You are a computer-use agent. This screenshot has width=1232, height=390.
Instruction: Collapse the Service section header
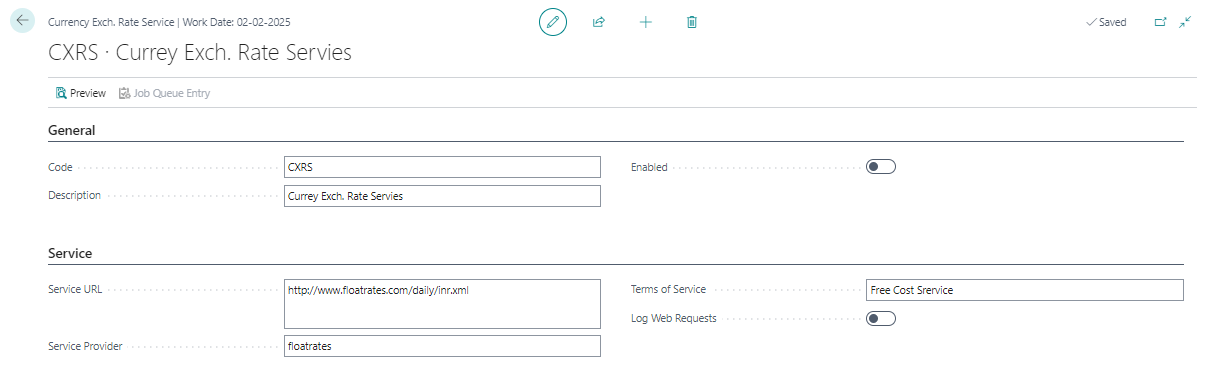pos(70,254)
